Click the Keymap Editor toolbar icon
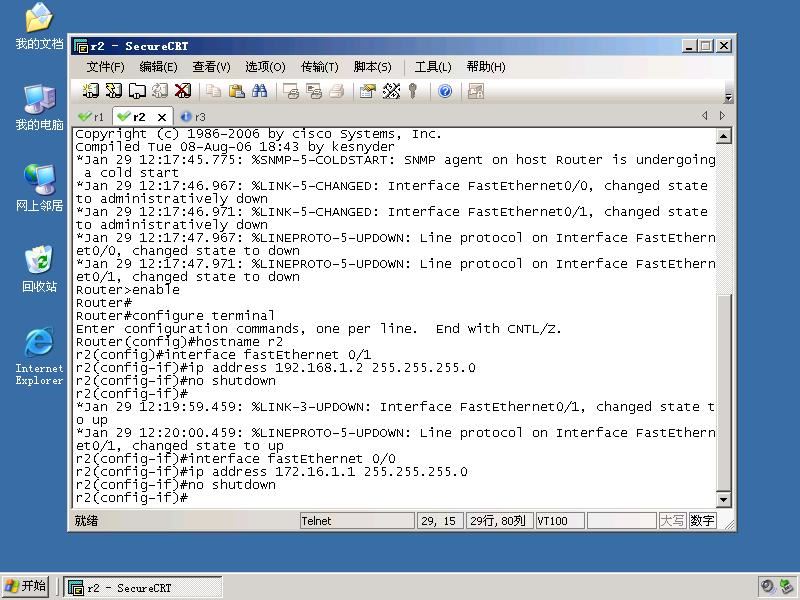Viewport: 800px width, 600px height. pyautogui.click(x=391, y=91)
